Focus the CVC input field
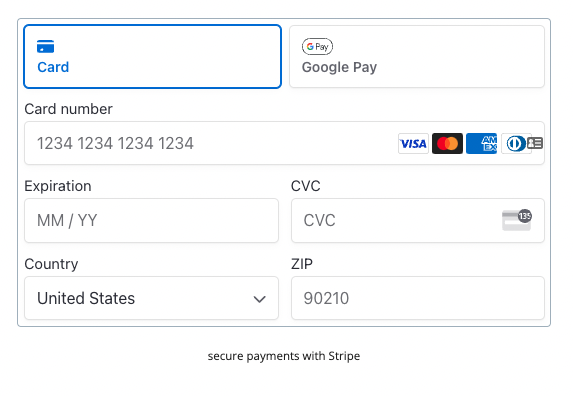 pos(418,221)
